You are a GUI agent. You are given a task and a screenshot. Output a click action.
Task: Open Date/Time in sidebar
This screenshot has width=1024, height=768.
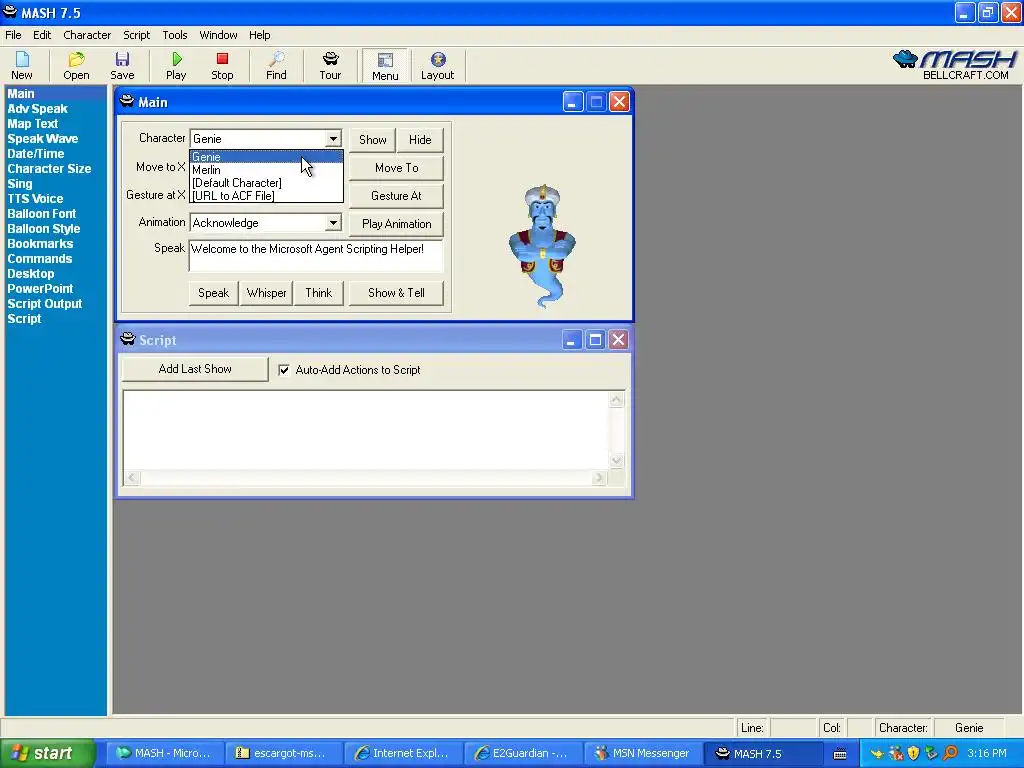tap(36, 154)
